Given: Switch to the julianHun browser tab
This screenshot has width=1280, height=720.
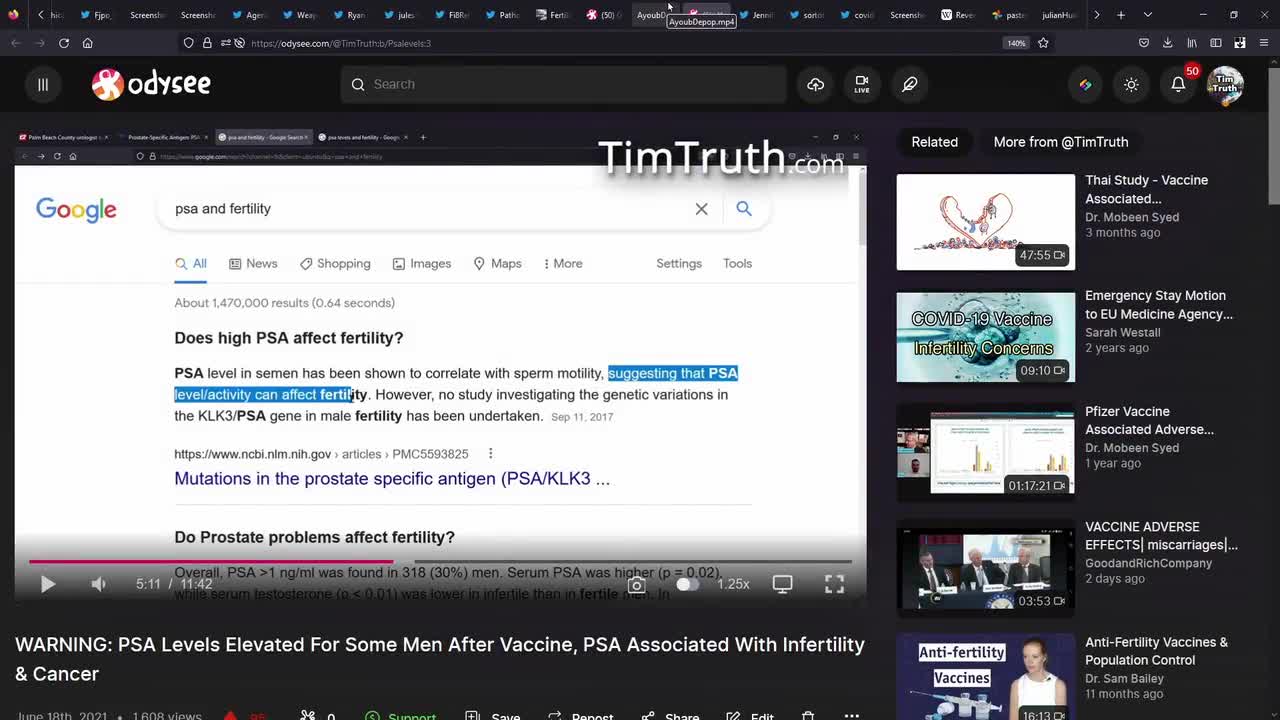Looking at the screenshot, I should tap(1059, 15).
